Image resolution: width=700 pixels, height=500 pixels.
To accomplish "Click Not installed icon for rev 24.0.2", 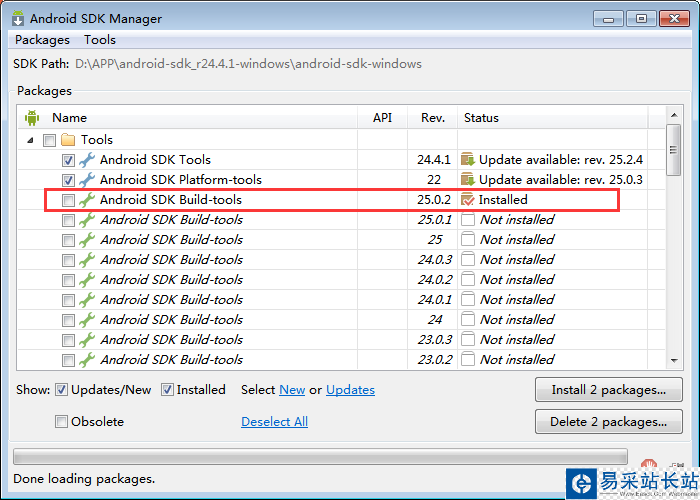I will point(468,279).
